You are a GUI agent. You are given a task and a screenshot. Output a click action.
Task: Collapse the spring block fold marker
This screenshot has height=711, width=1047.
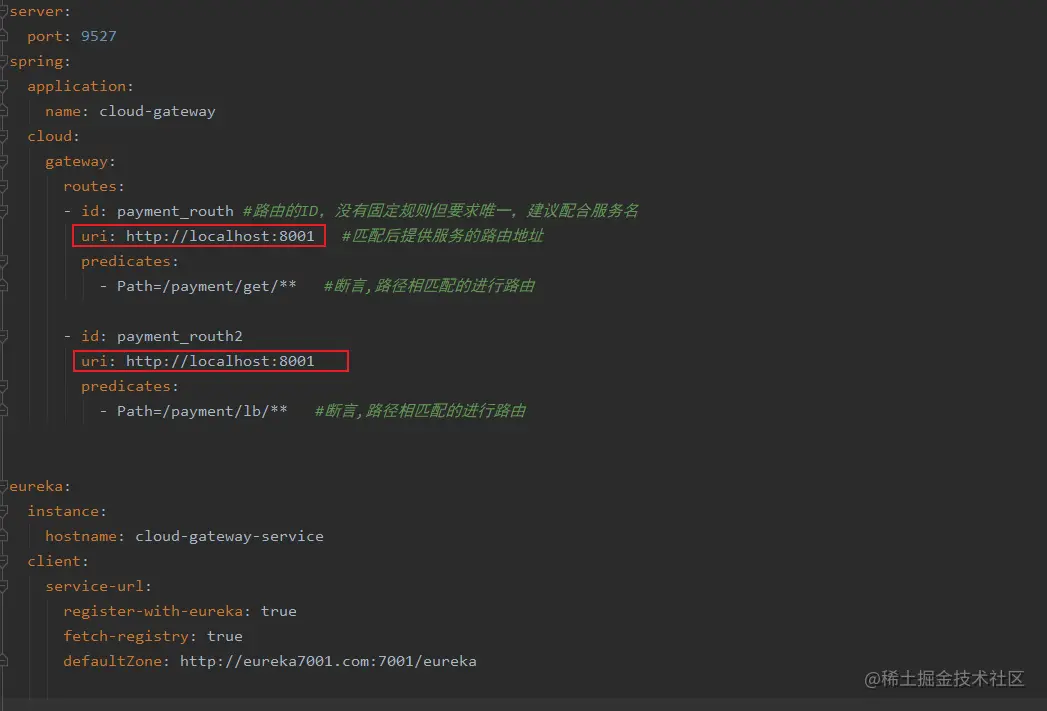tap(3, 61)
